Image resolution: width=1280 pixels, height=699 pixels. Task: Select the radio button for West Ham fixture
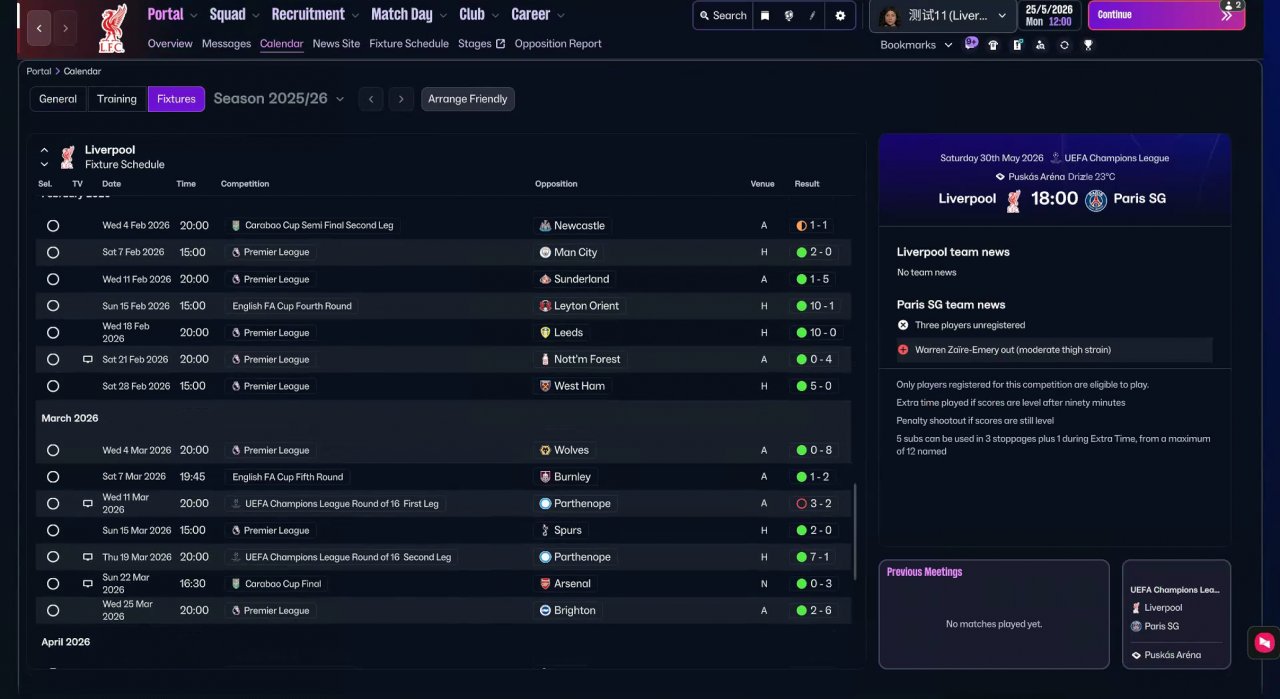tap(53, 386)
